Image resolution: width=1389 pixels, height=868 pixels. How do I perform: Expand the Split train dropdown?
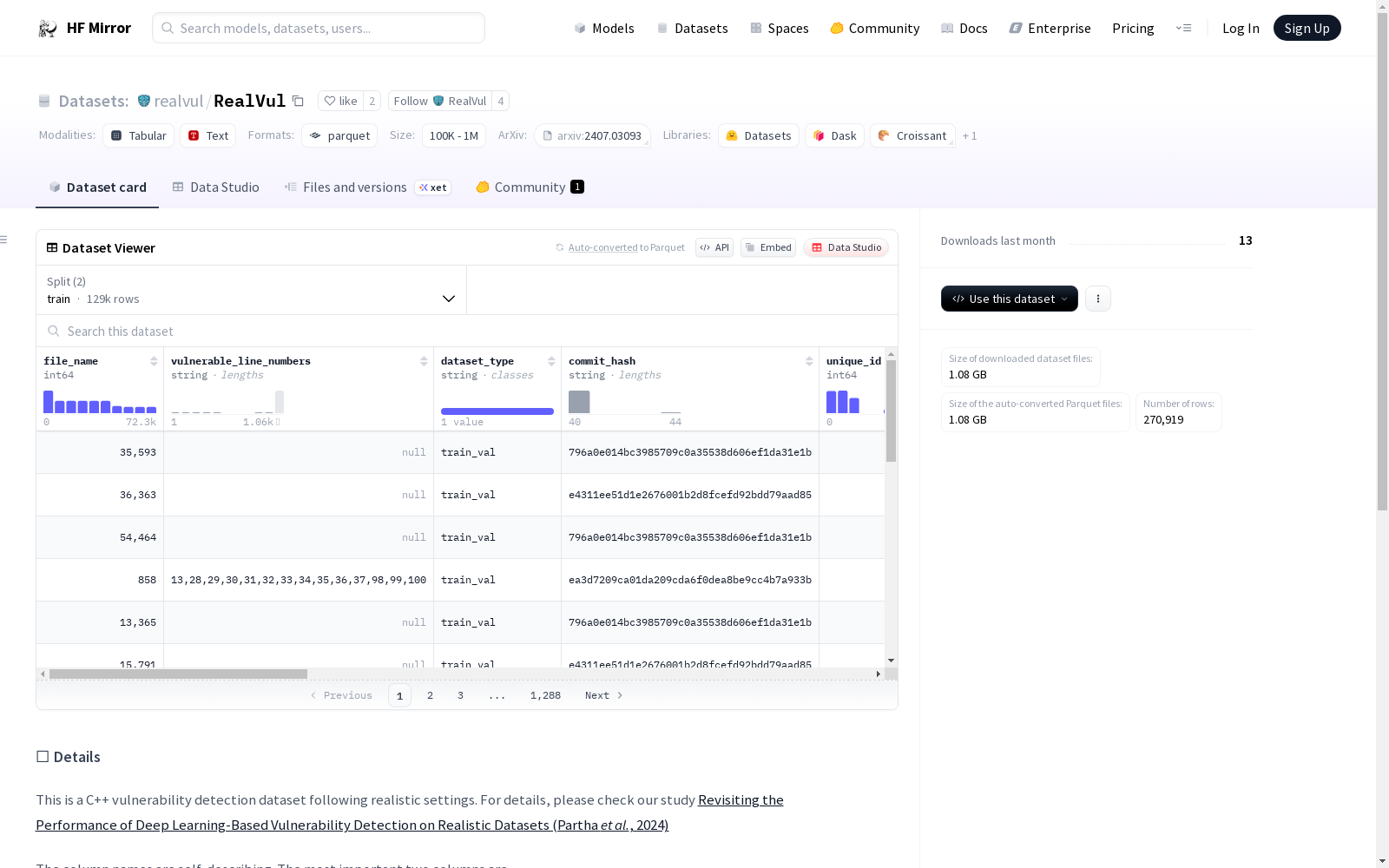(x=252, y=290)
